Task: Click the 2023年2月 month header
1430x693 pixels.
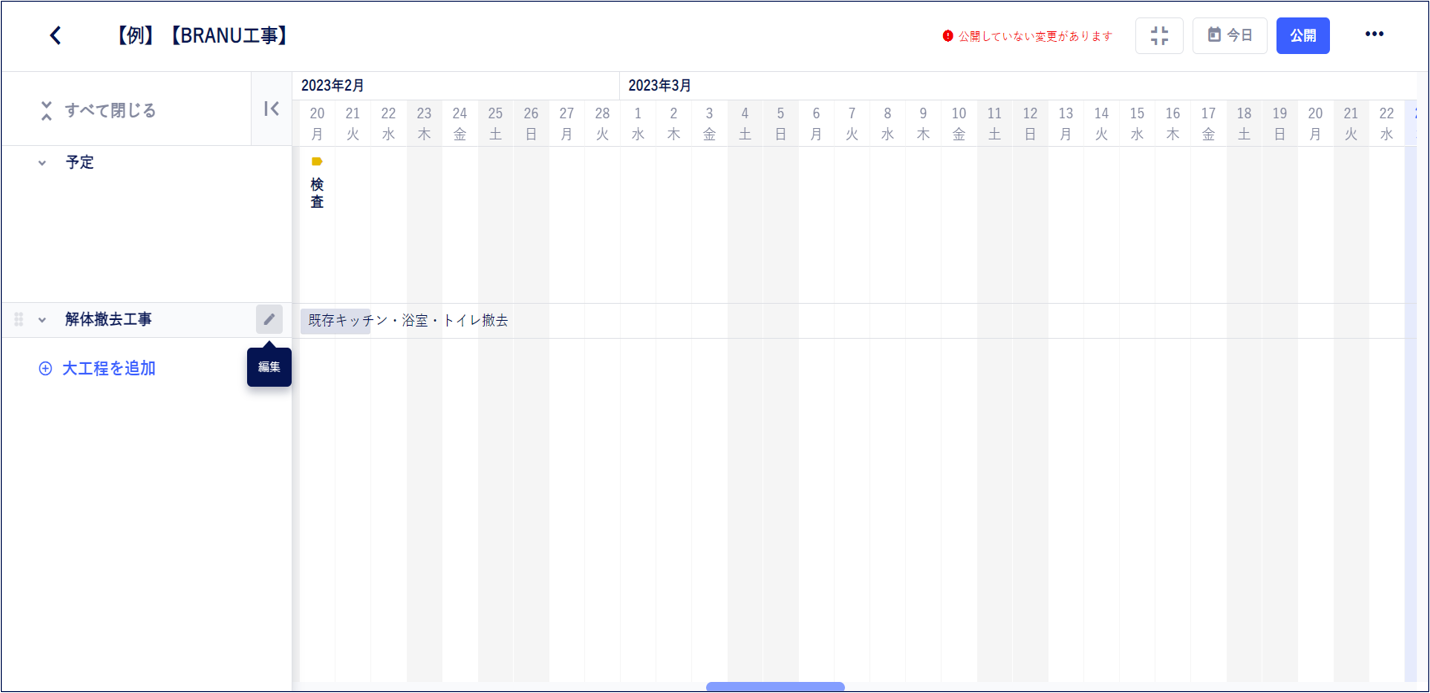Action: tap(333, 86)
